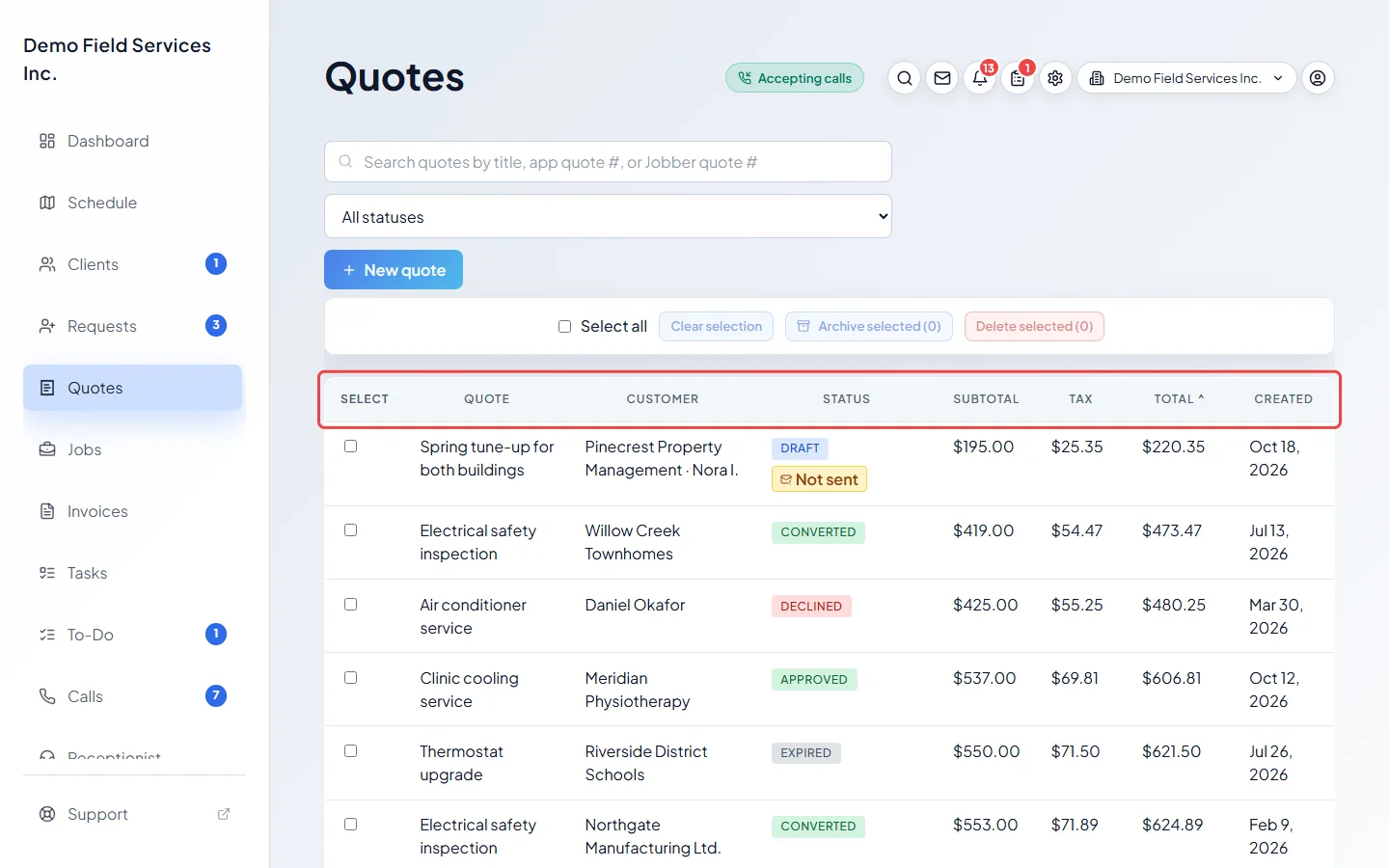Click the Clear selection button
This screenshot has width=1389, height=868.
pyautogui.click(x=716, y=326)
